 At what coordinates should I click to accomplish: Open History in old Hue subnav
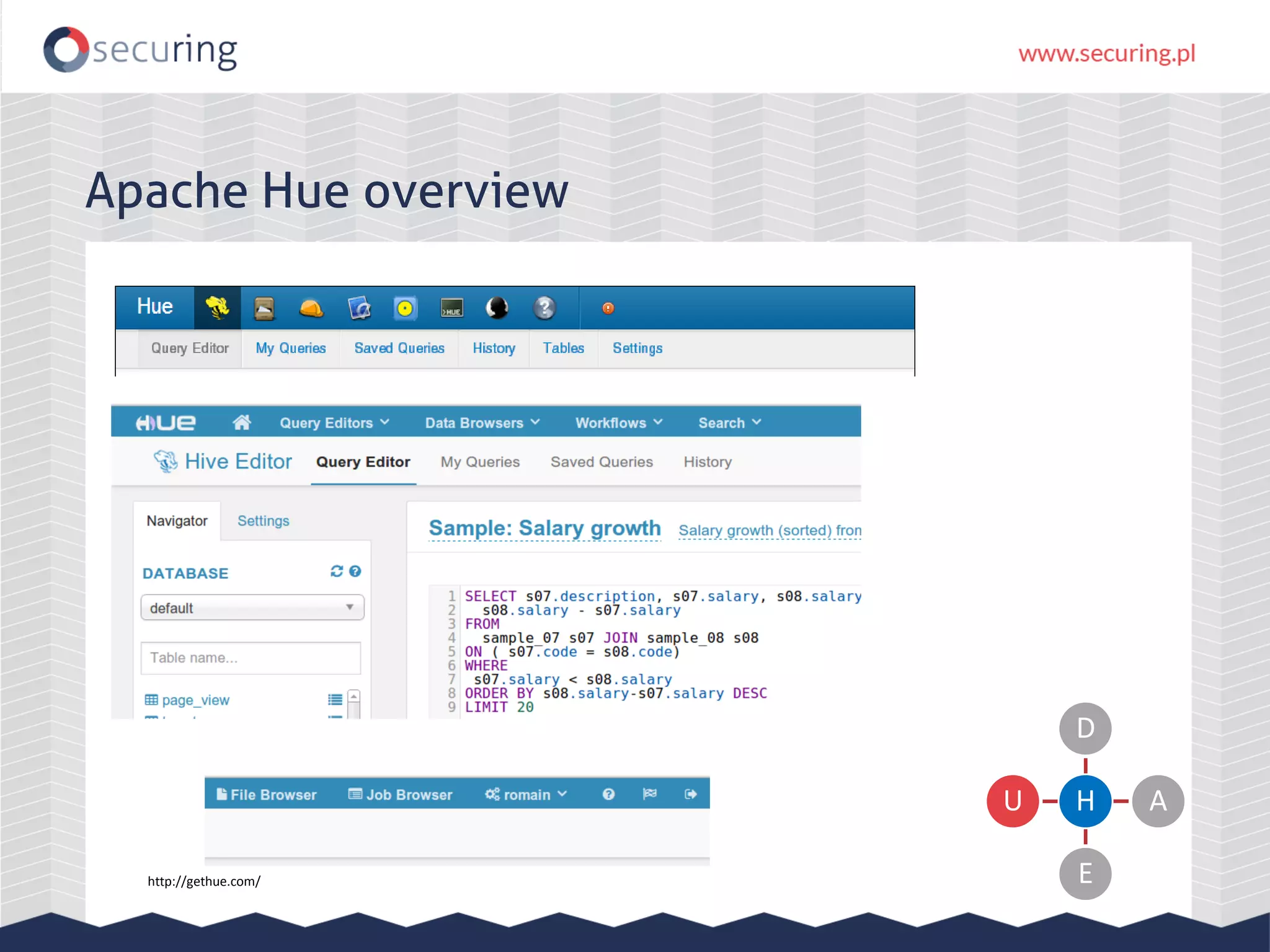494,348
